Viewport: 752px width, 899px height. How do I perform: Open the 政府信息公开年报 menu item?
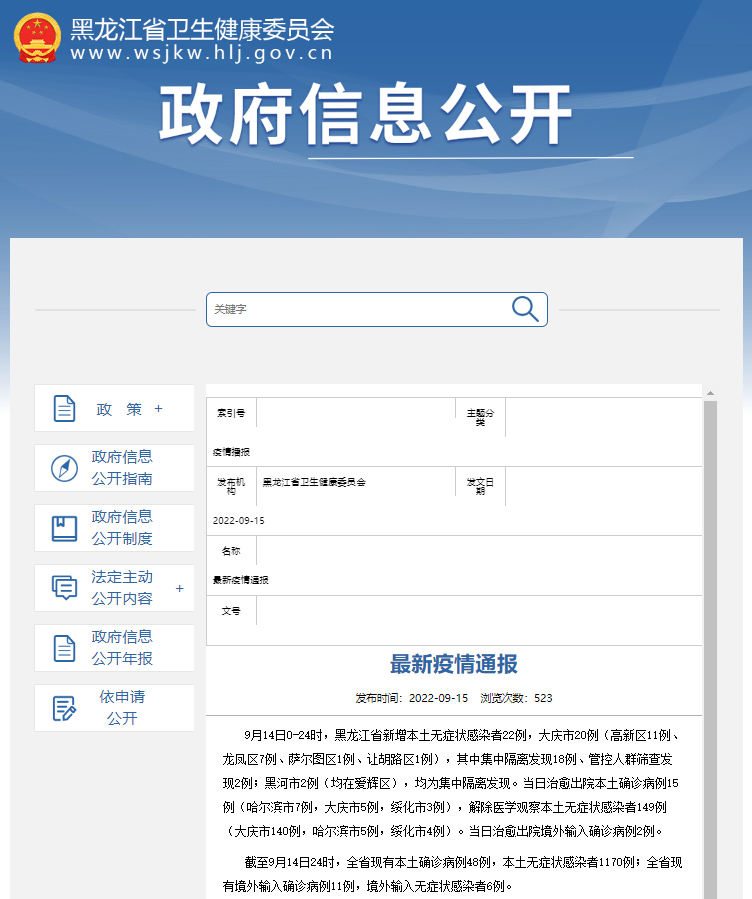tap(122, 648)
